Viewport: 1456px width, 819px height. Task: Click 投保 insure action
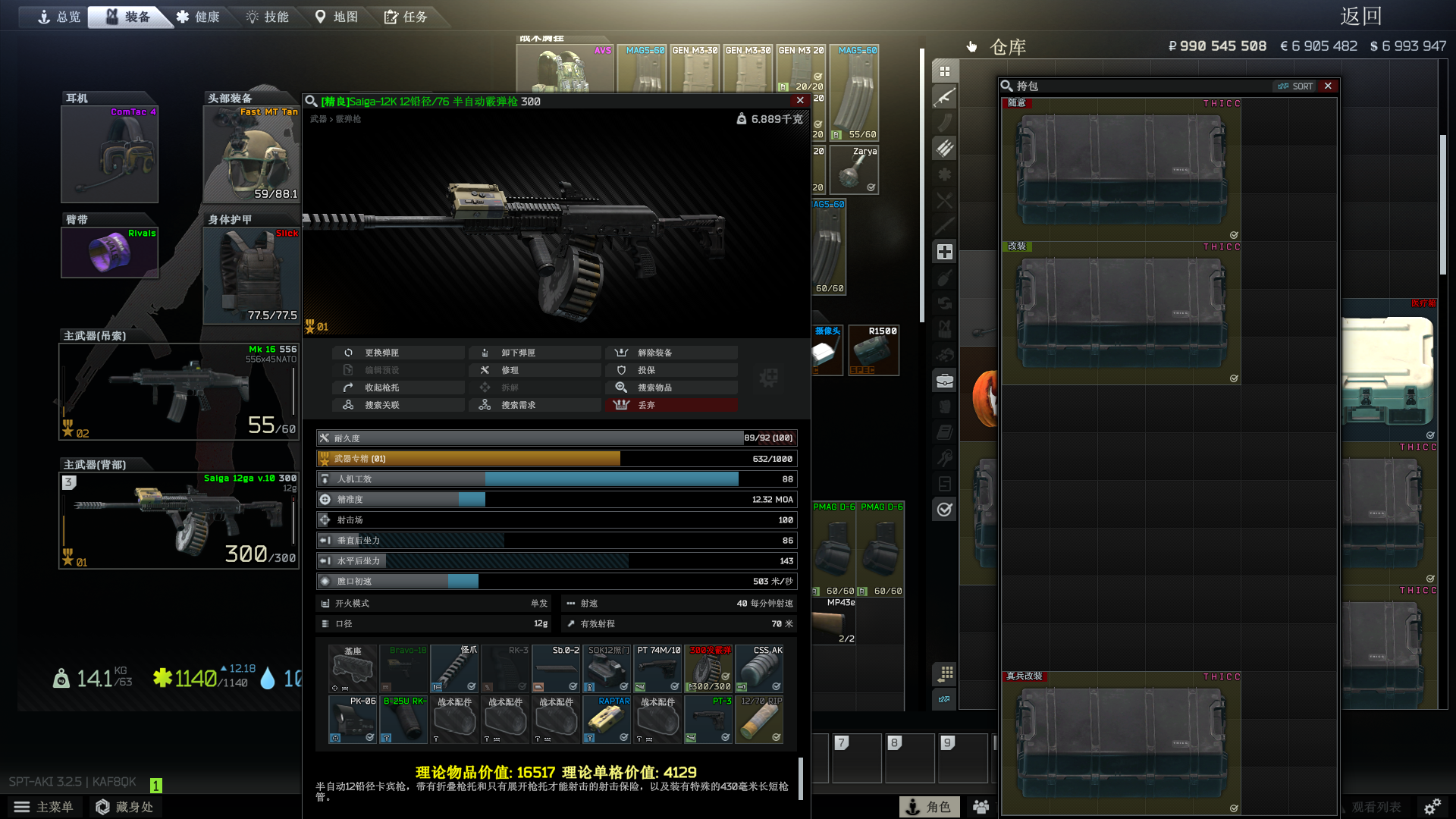click(x=672, y=370)
